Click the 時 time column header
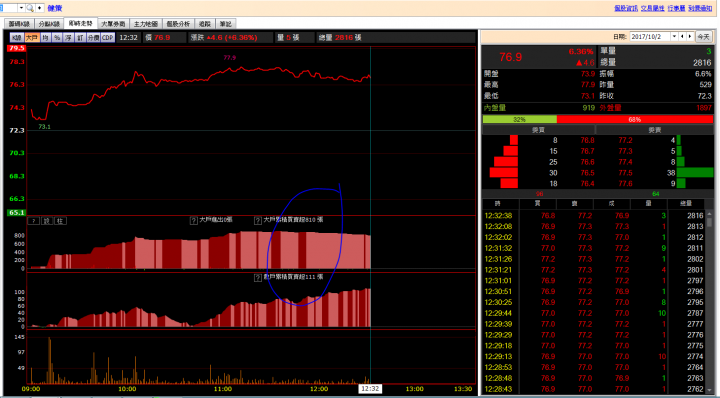This screenshot has height=398, width=720. pos(498,203)
